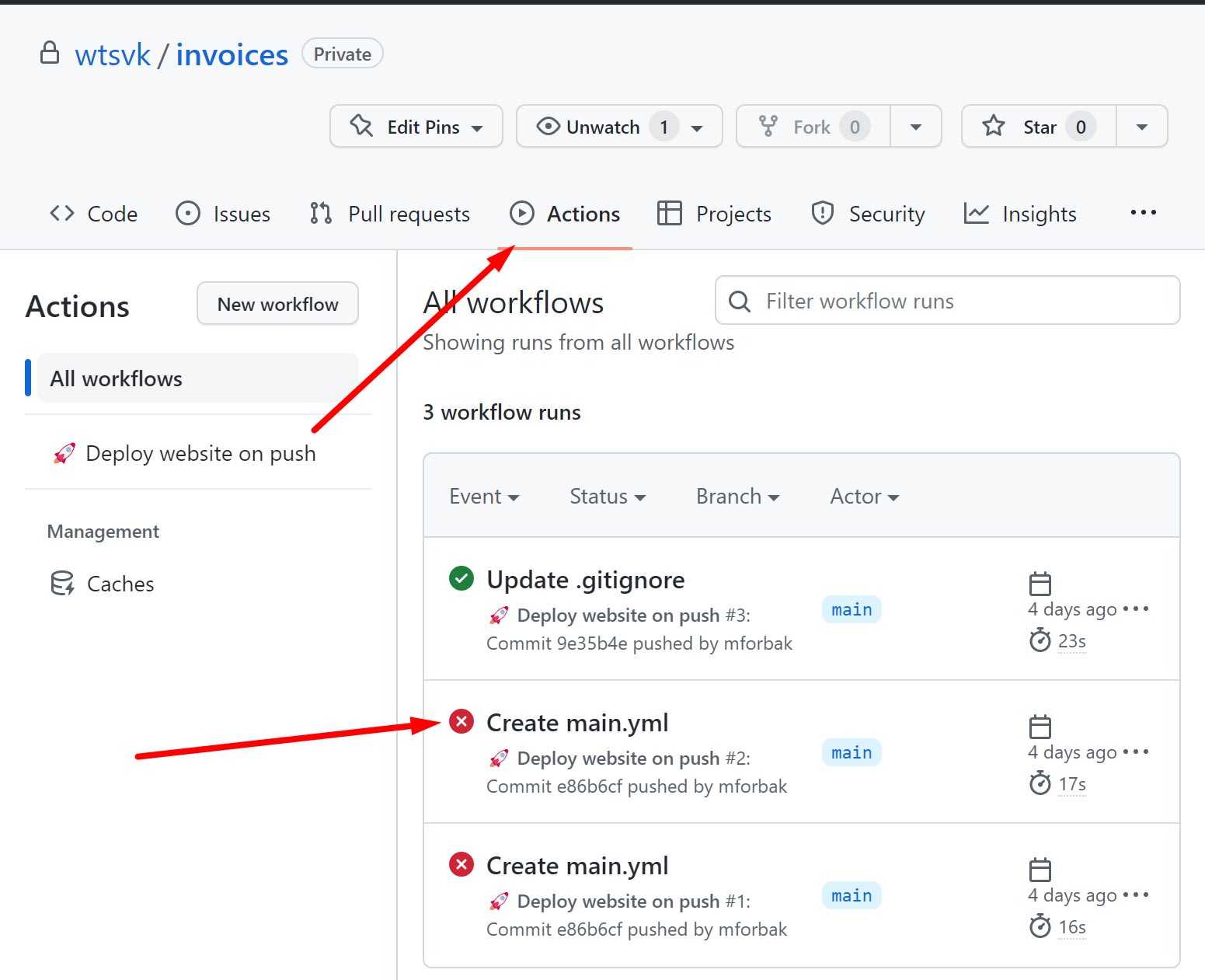Open the Create main.yml run #2
Screen dimensions: 1205x980
click(x=577, y=723)
